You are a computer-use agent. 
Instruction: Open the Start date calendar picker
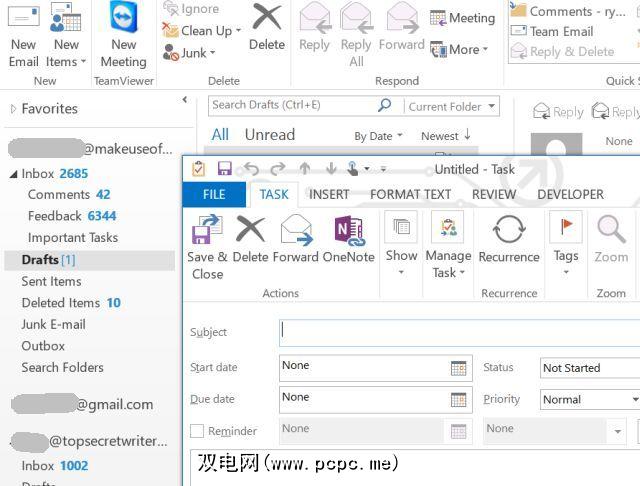point(458,368)
